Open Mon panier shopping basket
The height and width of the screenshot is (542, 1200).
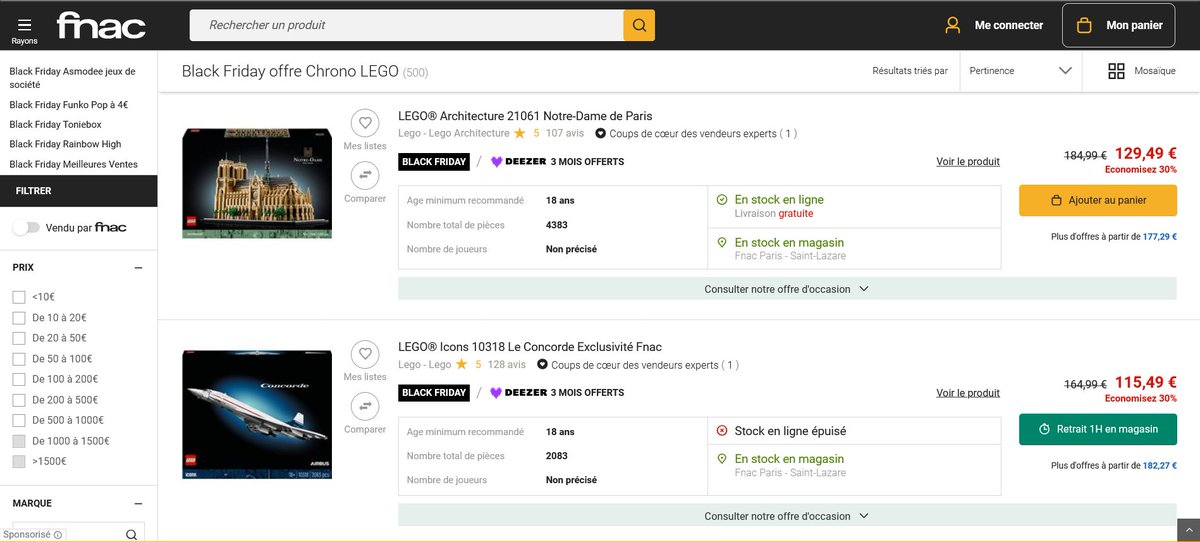coord(1119,25)
